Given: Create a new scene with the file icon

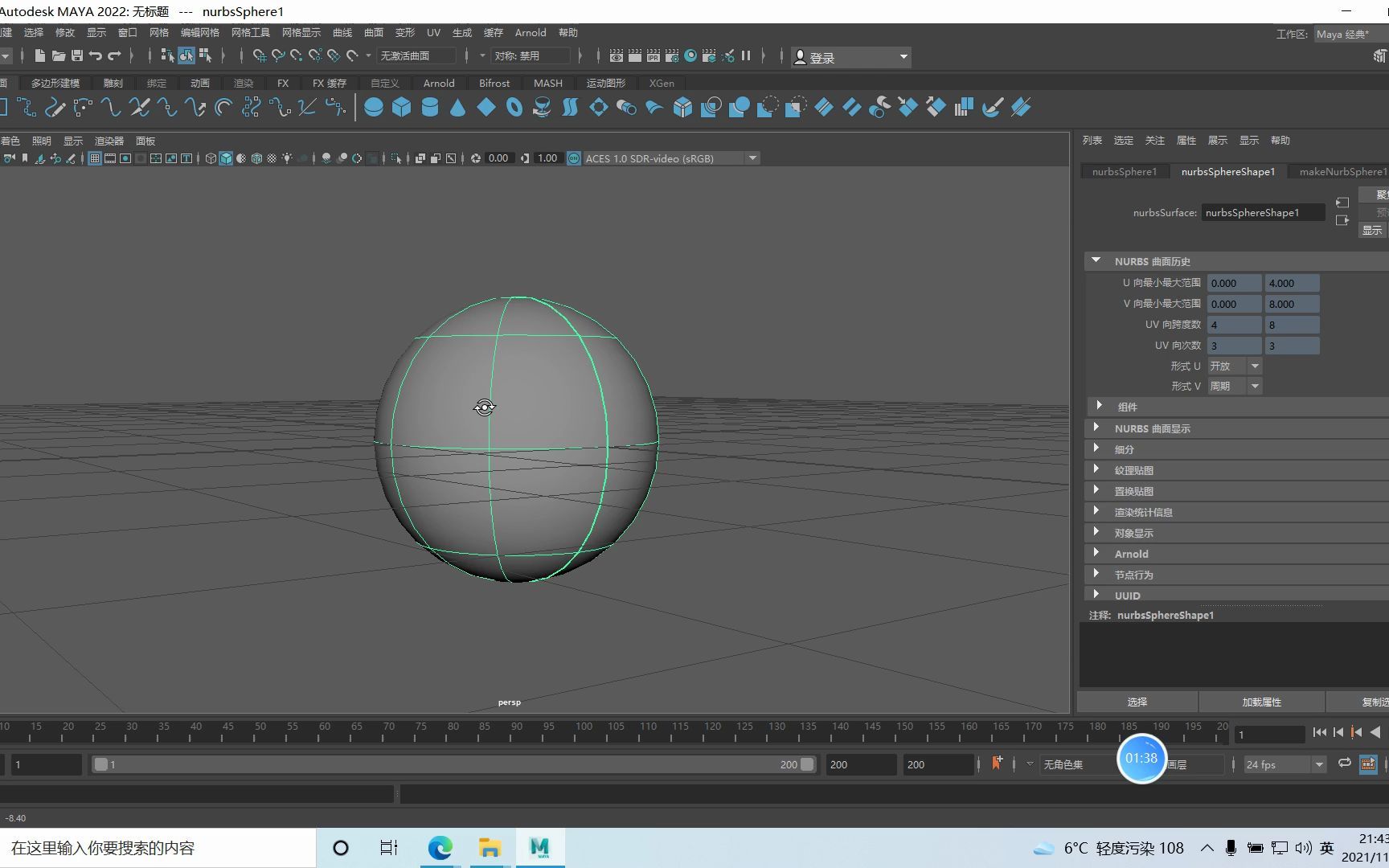Looking at the screenshot, I should coord(39,55).
